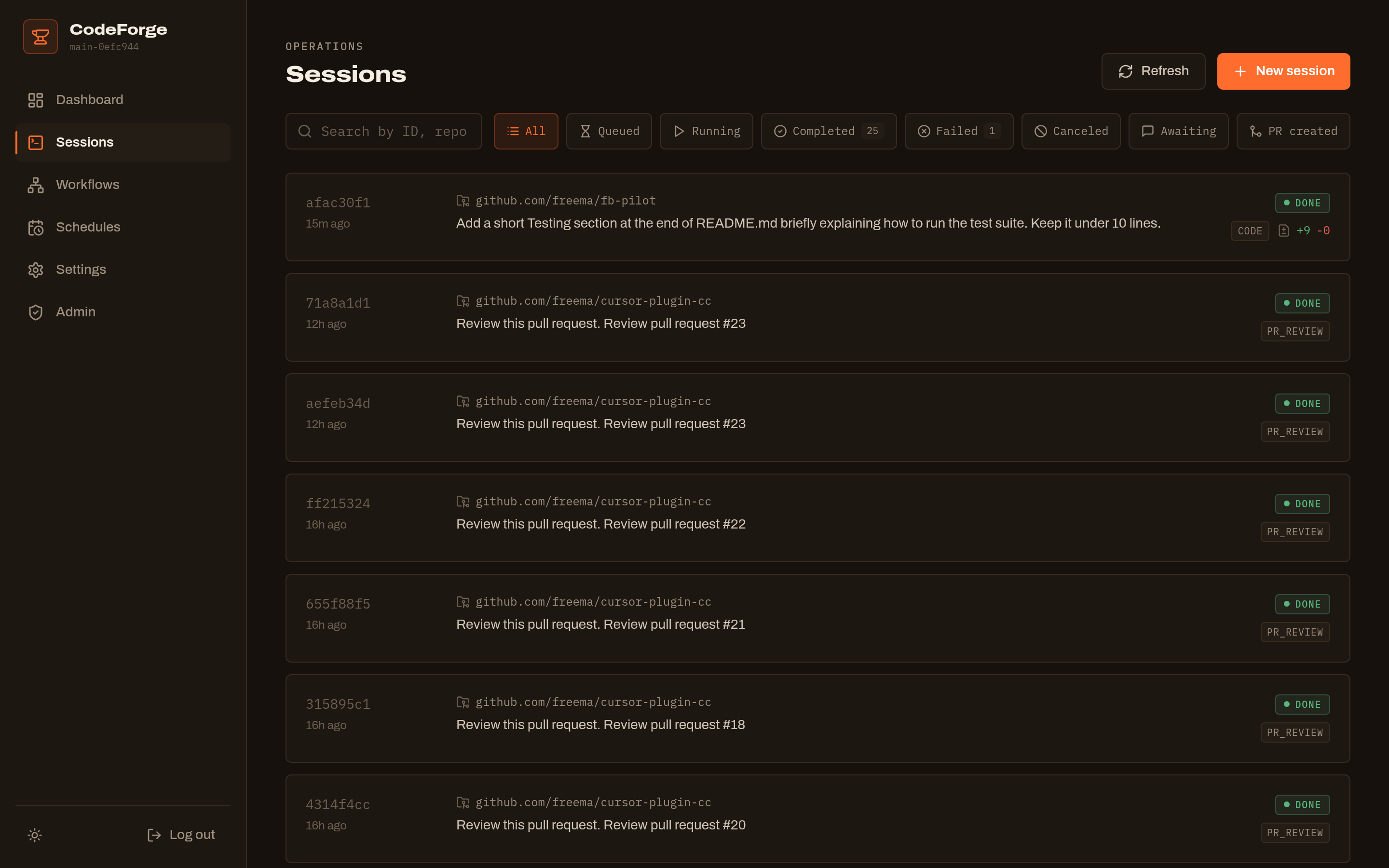
Task: Click the Sessions terminal icon
Action: (x=36, y=142)
